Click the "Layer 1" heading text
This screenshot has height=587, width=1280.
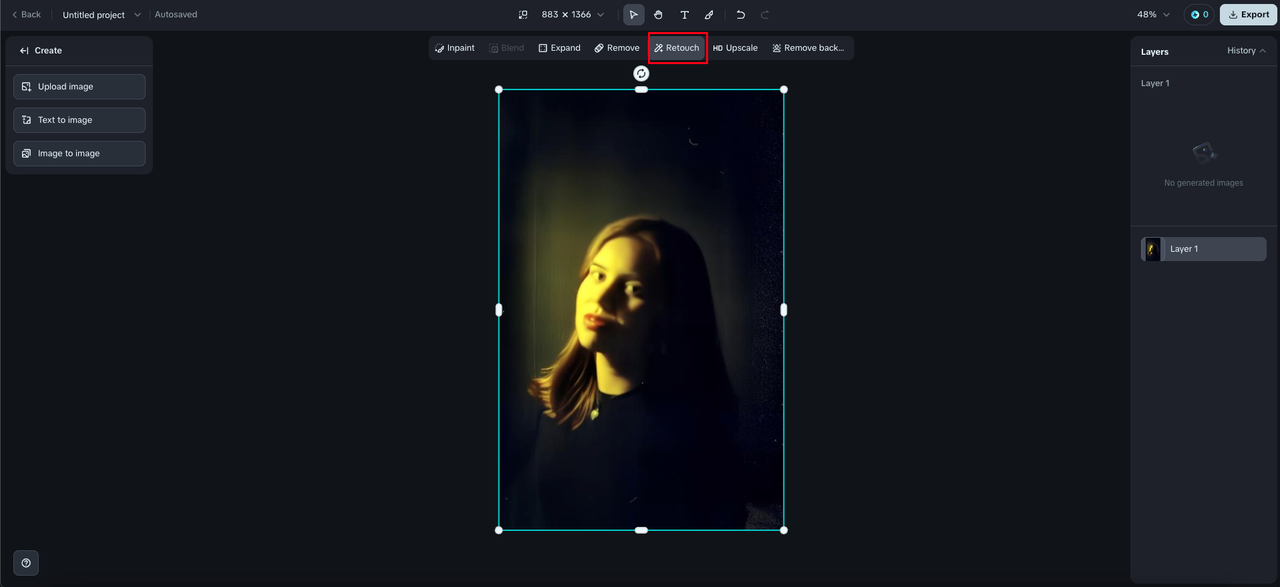click(1155, 84)
